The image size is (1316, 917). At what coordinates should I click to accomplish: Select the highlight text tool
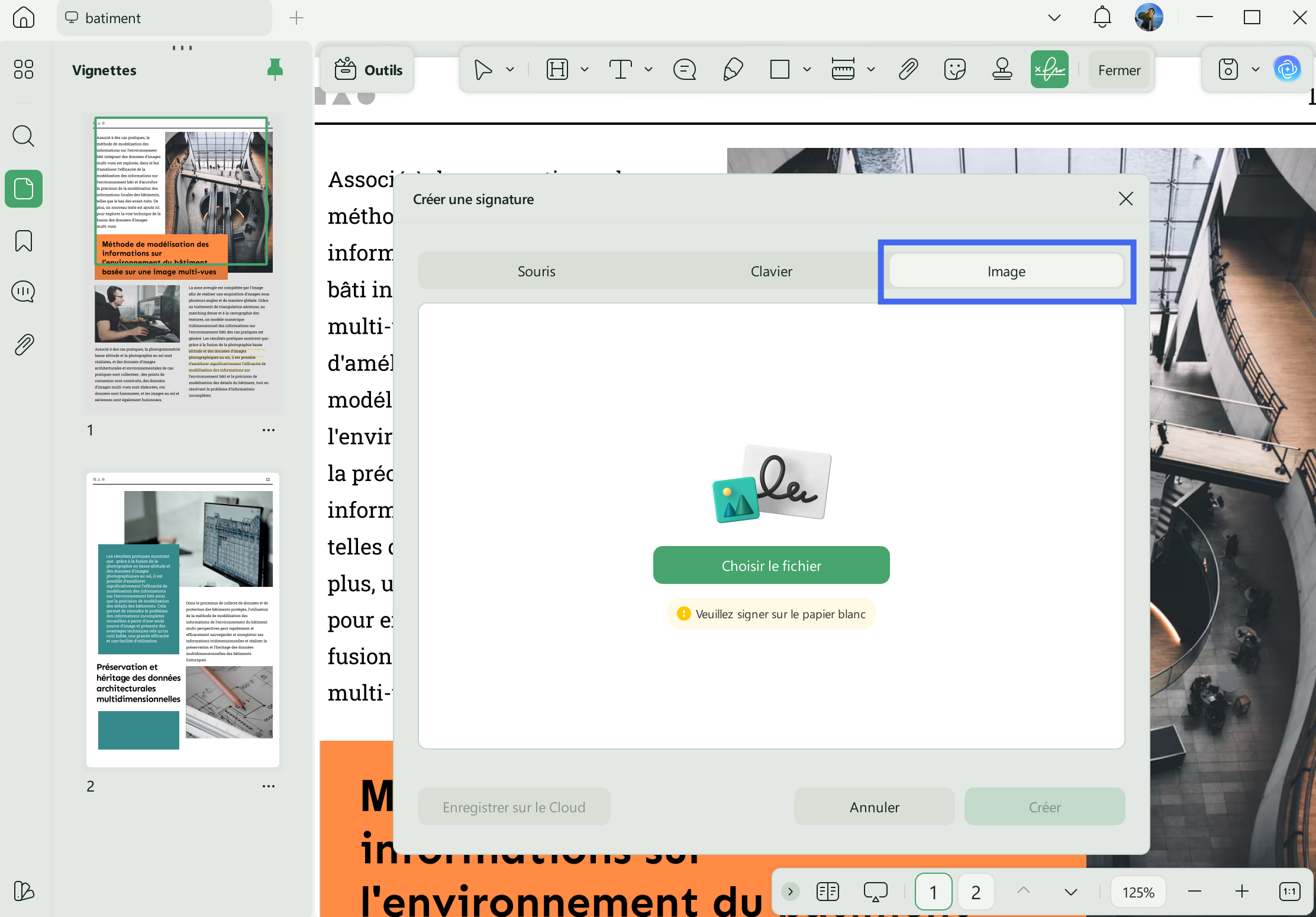pos(557,70)
